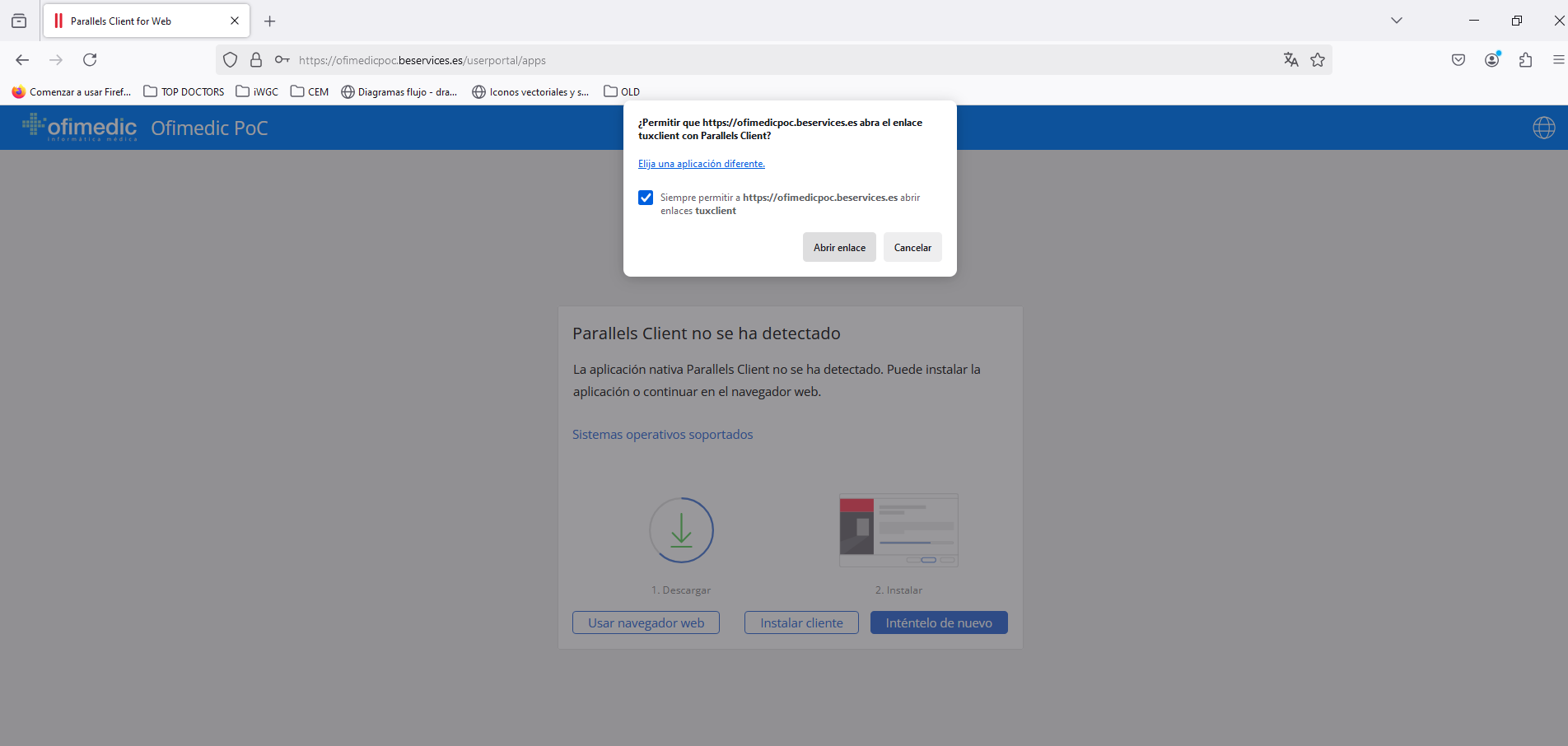Click the Elija una aplicación diferente link
This screenshot has height=746, width=1568.
[702, 164]
